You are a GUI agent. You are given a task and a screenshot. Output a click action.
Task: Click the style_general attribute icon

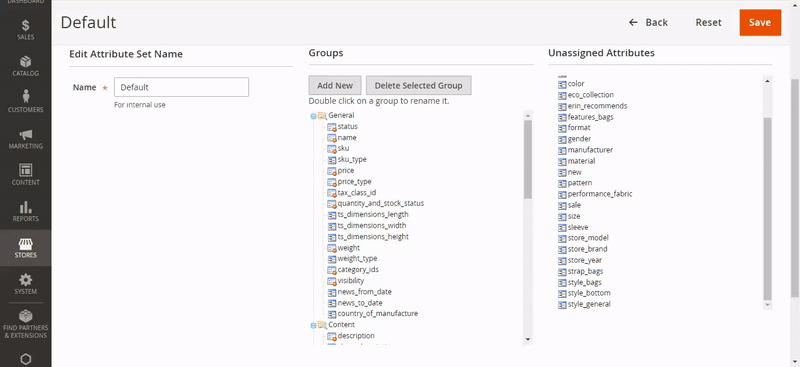click(562, 305)
